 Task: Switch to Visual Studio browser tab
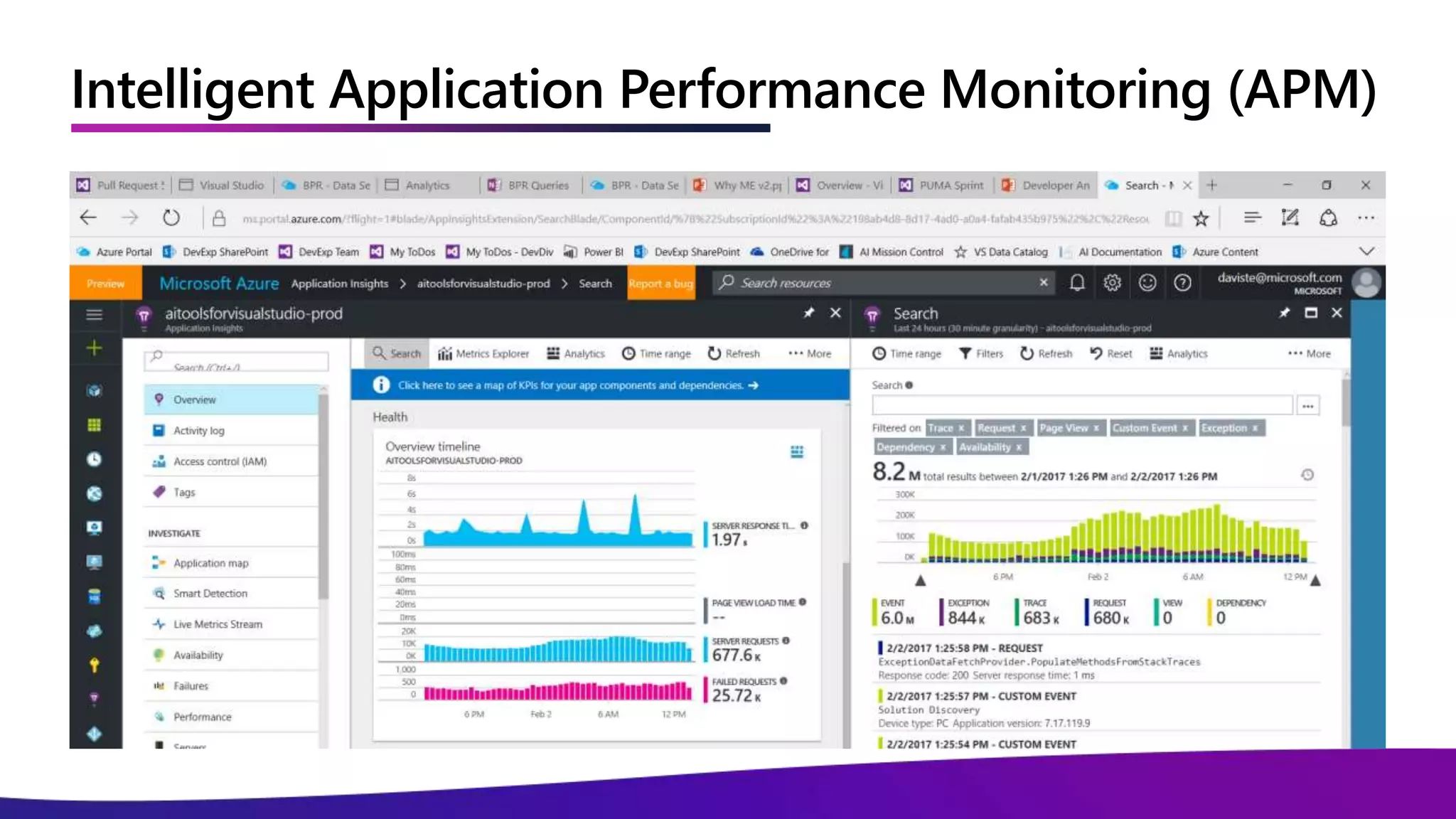point(222,185)
